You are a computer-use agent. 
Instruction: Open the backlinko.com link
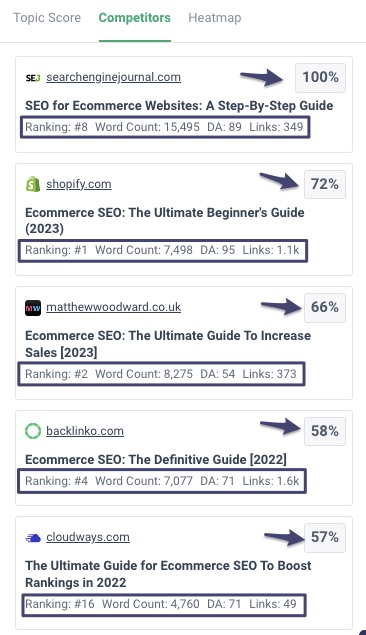pos(85,430)
